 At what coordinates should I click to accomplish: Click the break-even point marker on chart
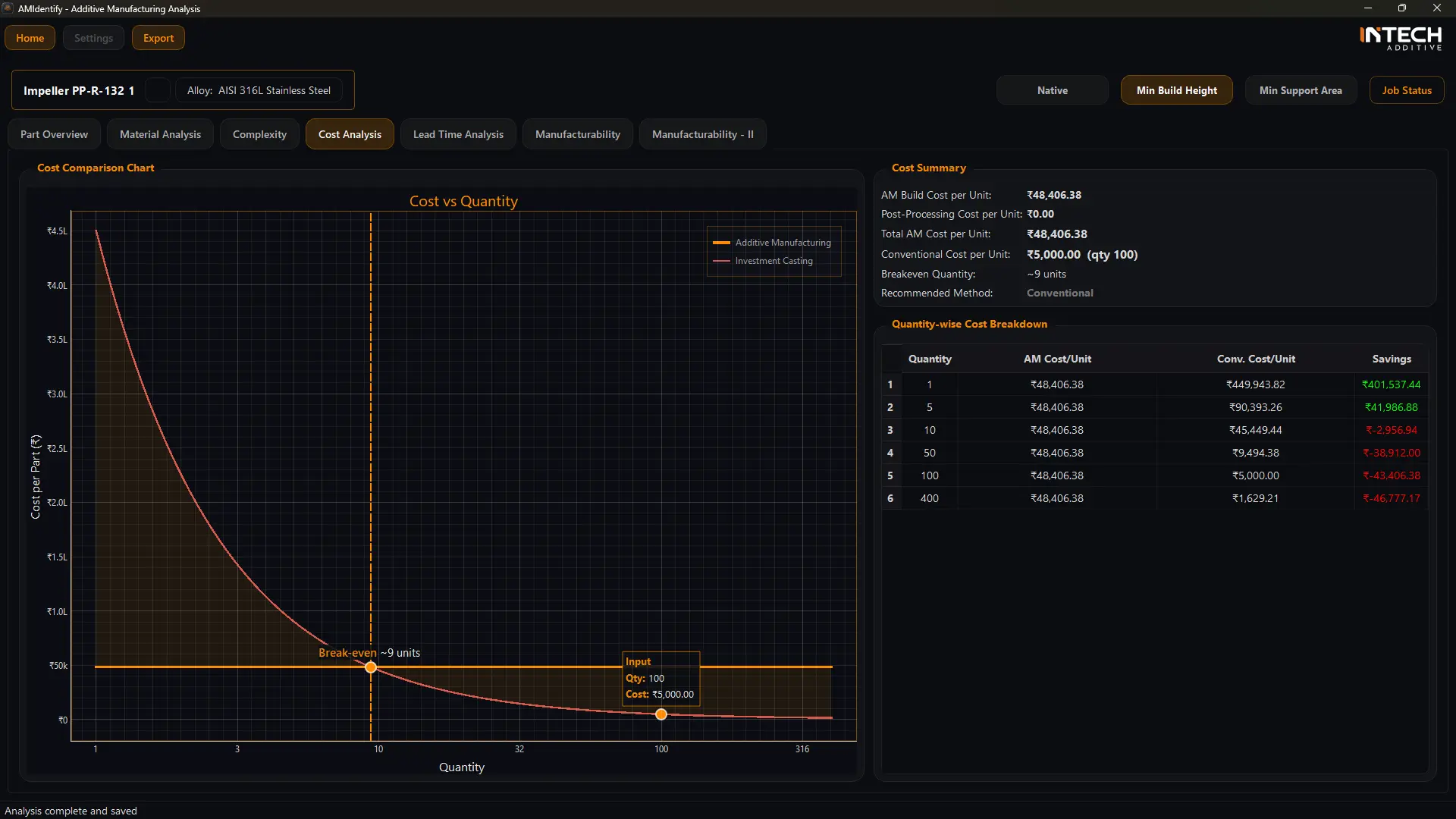tap(371, 667)
